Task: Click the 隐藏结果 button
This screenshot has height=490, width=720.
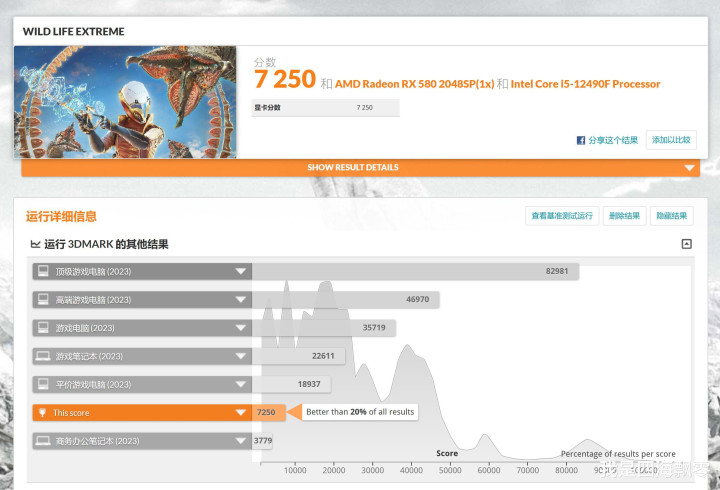Action: coord(672,216)
